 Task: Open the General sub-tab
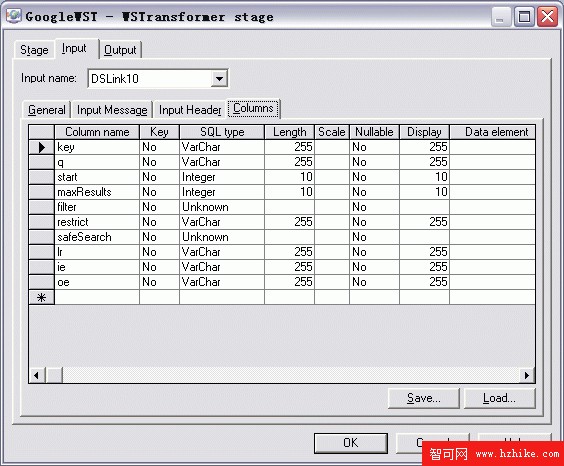(47, 110)
